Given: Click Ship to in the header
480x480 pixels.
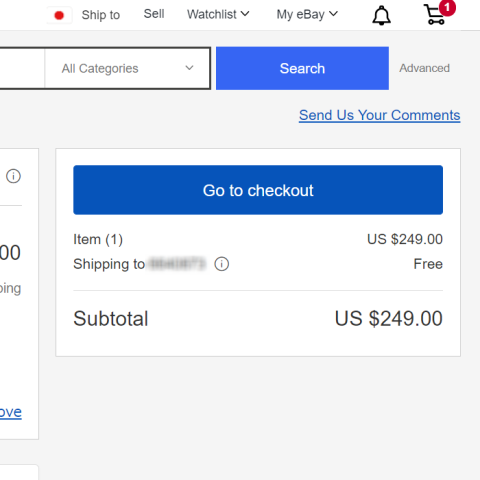Looking at the screenshot, I should click(x=101, y=15).
